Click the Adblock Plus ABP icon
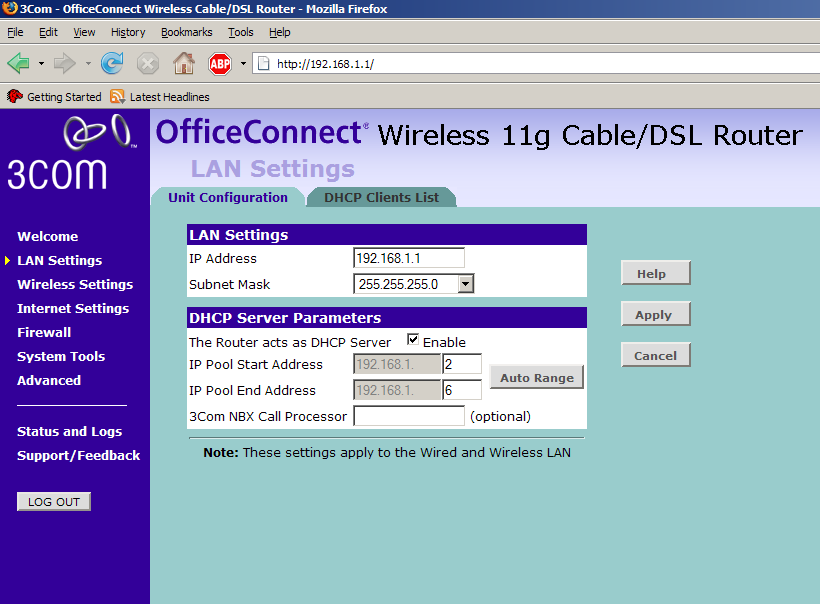Viewport: 820px width, 604px height. [220, 64]
